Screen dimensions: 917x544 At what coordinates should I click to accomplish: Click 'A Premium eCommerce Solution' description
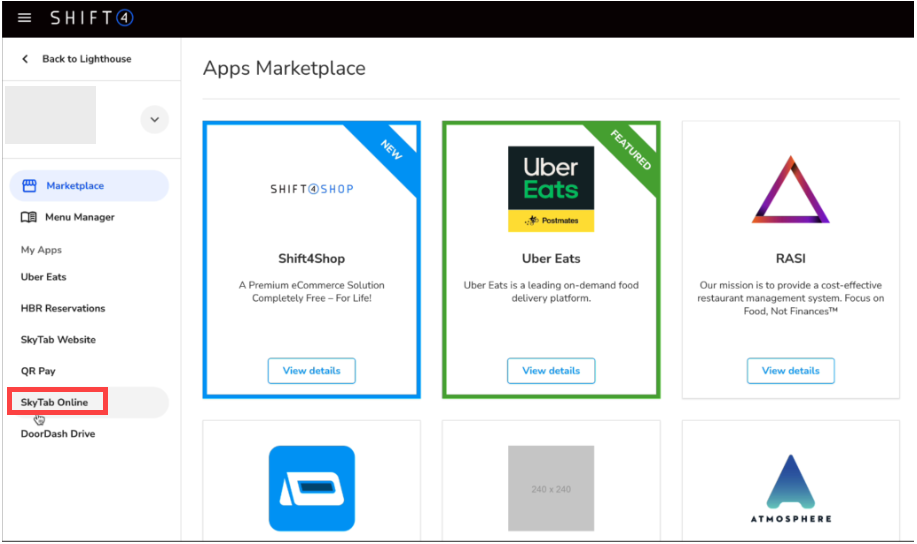tap(312, 292)
